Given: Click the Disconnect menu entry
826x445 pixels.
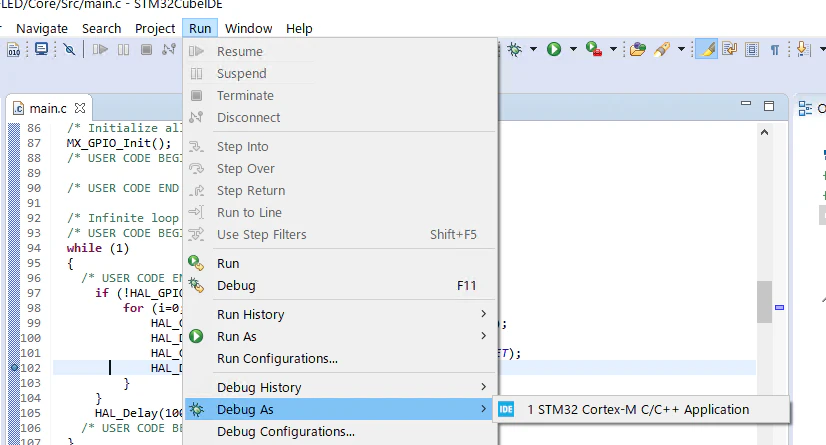Looking at the screenshot, I should point(340,117).
